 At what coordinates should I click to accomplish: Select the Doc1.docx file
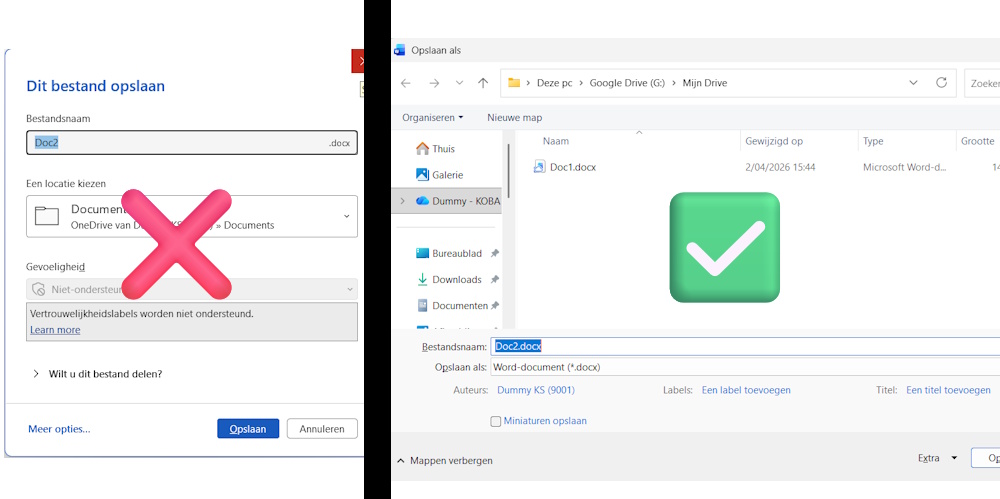click(x=572, y=167)
